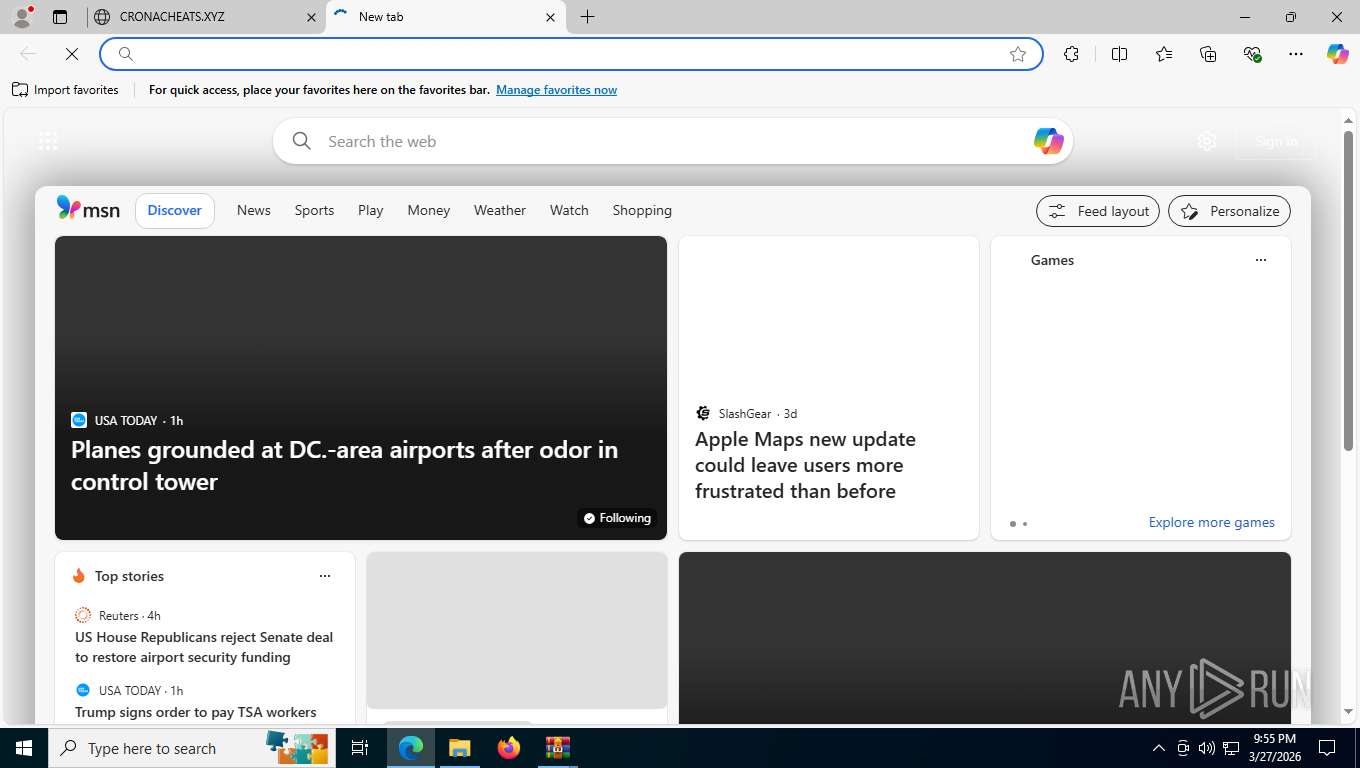Click the scrollbar down arrow
1360x768 pixels.
[x=1348, y=712]
